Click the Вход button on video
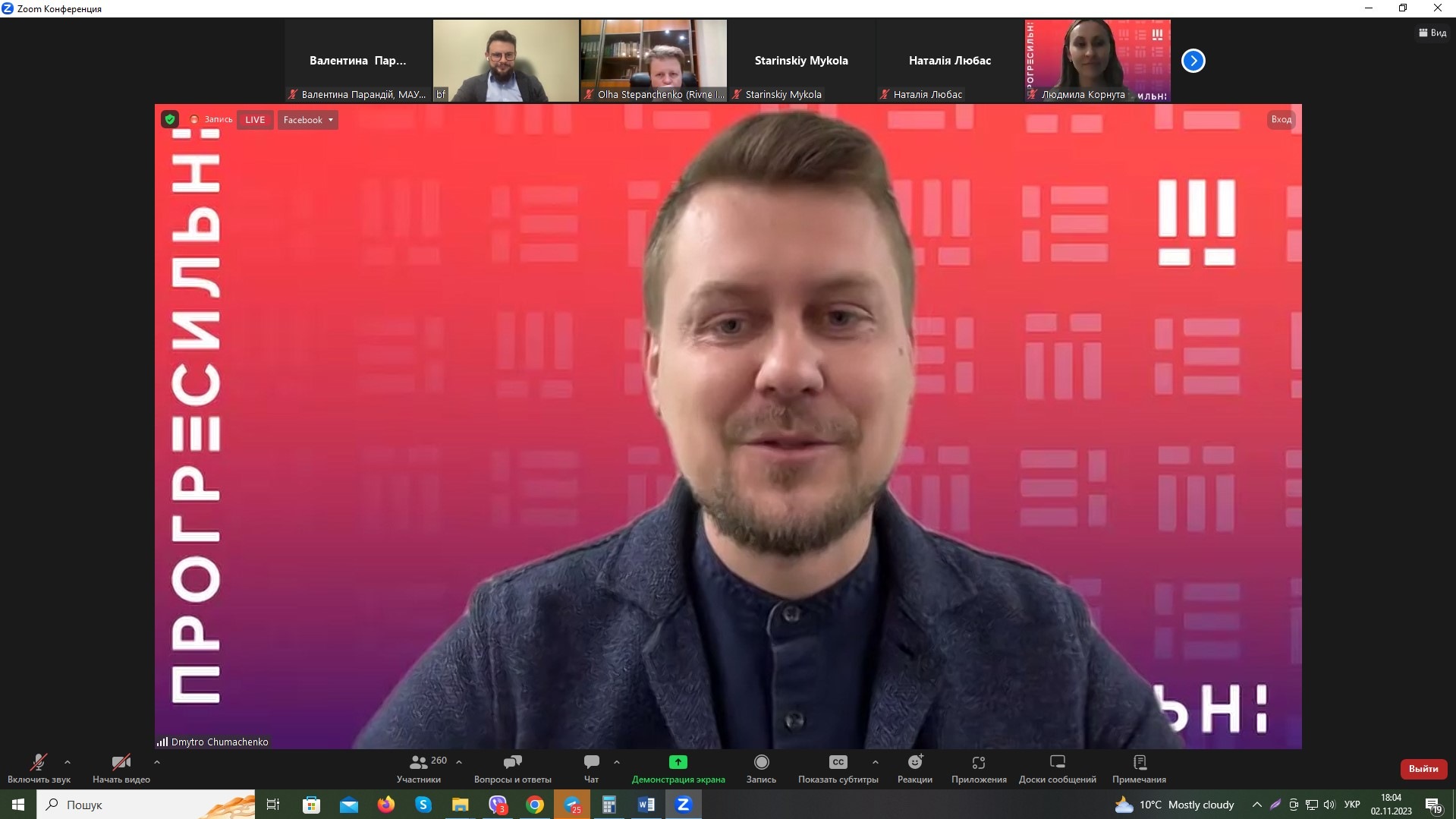The height and width of the screenshot is (819, 1456). point(1281,119)
